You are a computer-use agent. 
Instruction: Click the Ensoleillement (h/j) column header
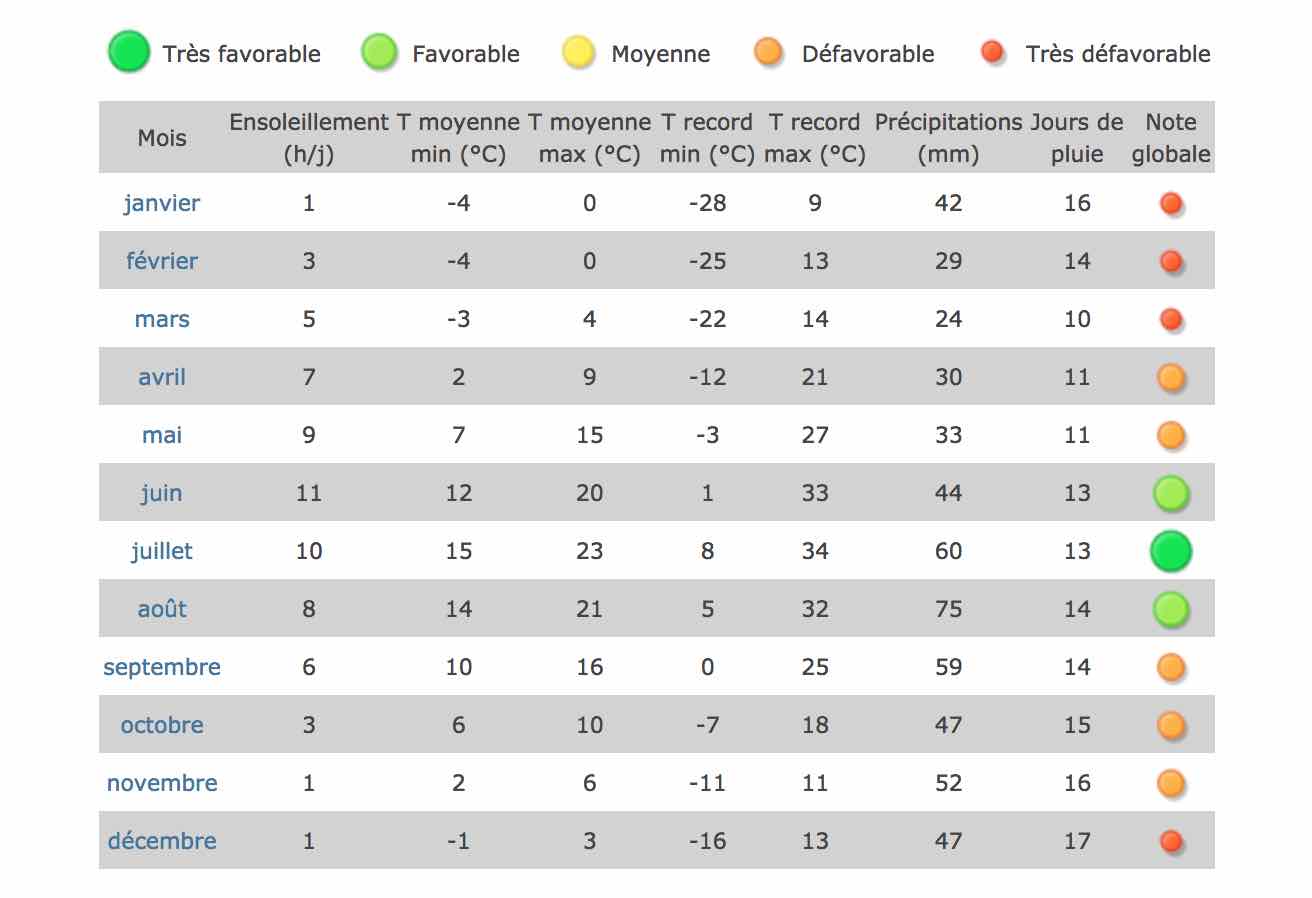point(309,138)
